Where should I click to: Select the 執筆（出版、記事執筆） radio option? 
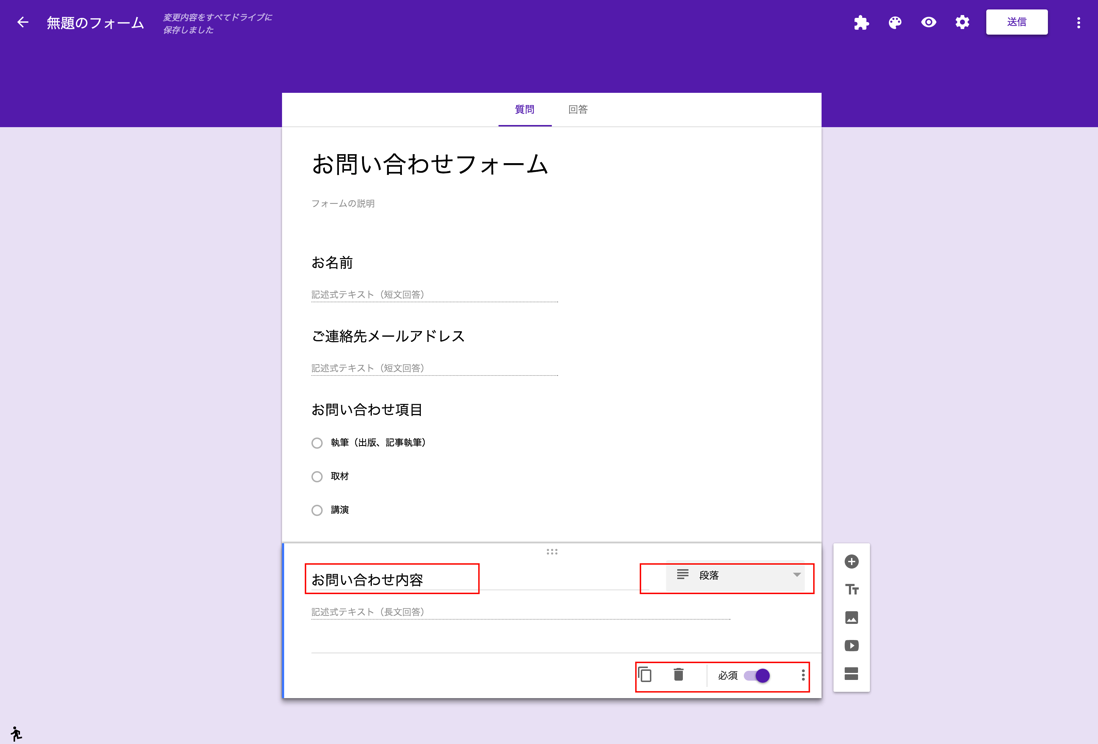(x=317, y=443)
